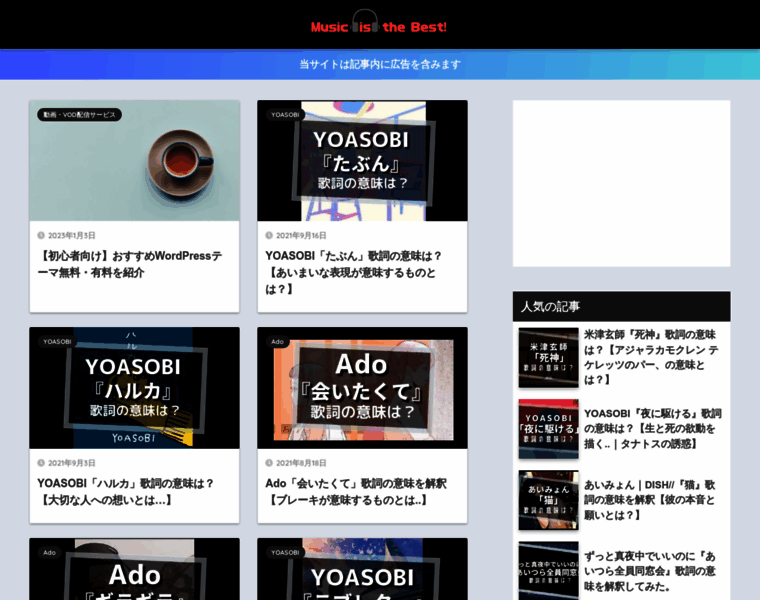Open the おすすめWordPressテーマ article title

[x=130, y=264]
